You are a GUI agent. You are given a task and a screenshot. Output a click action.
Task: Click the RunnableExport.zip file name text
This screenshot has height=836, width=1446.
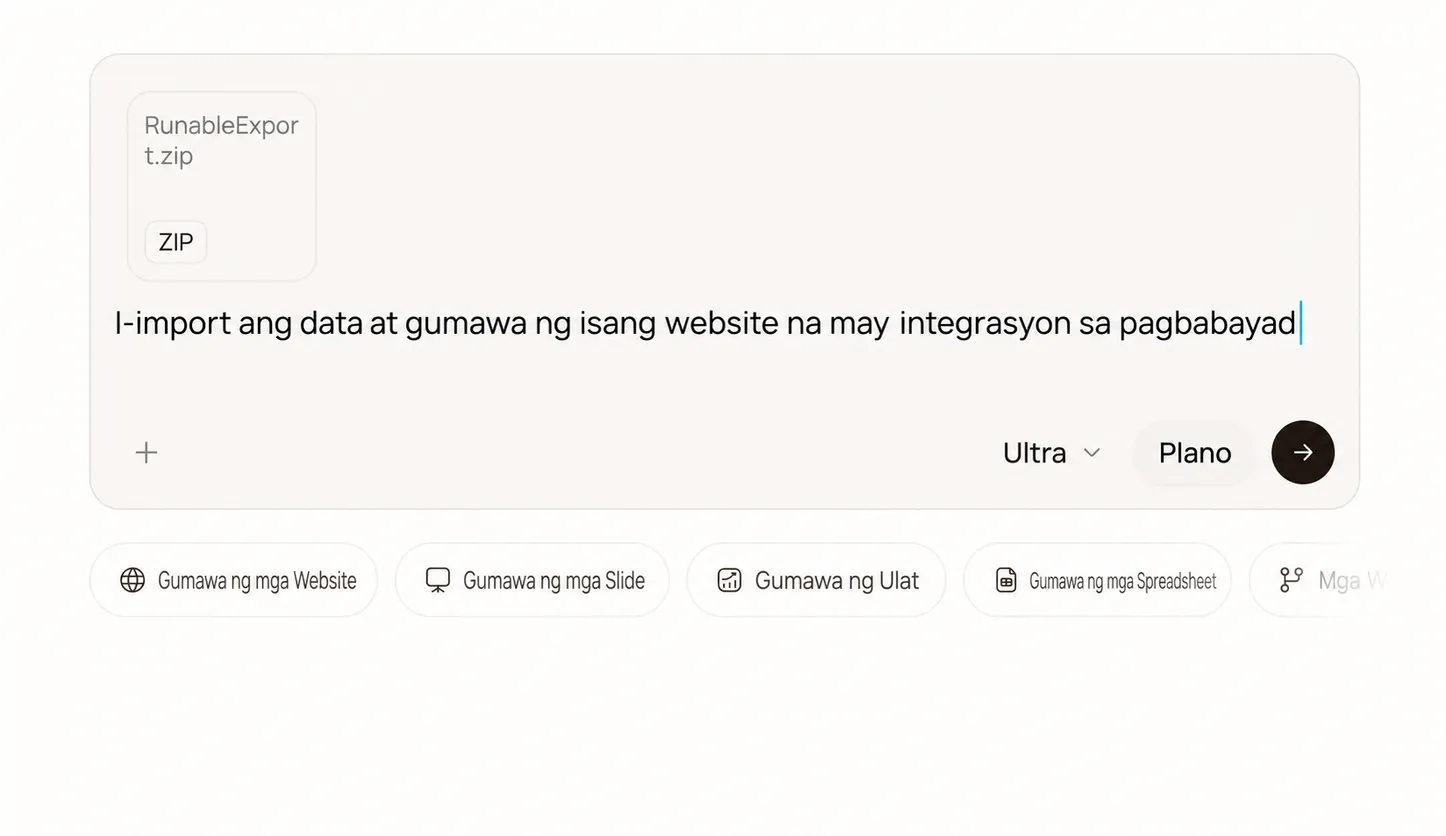coord(221,140)
